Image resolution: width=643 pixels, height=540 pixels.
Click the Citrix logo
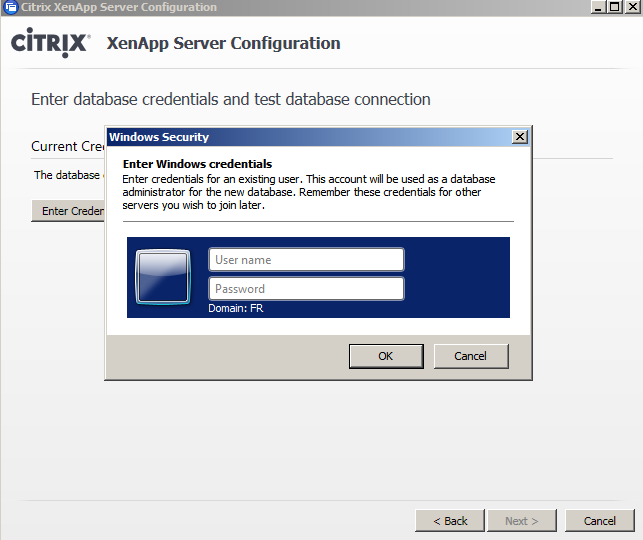click(x=50, y=43)
